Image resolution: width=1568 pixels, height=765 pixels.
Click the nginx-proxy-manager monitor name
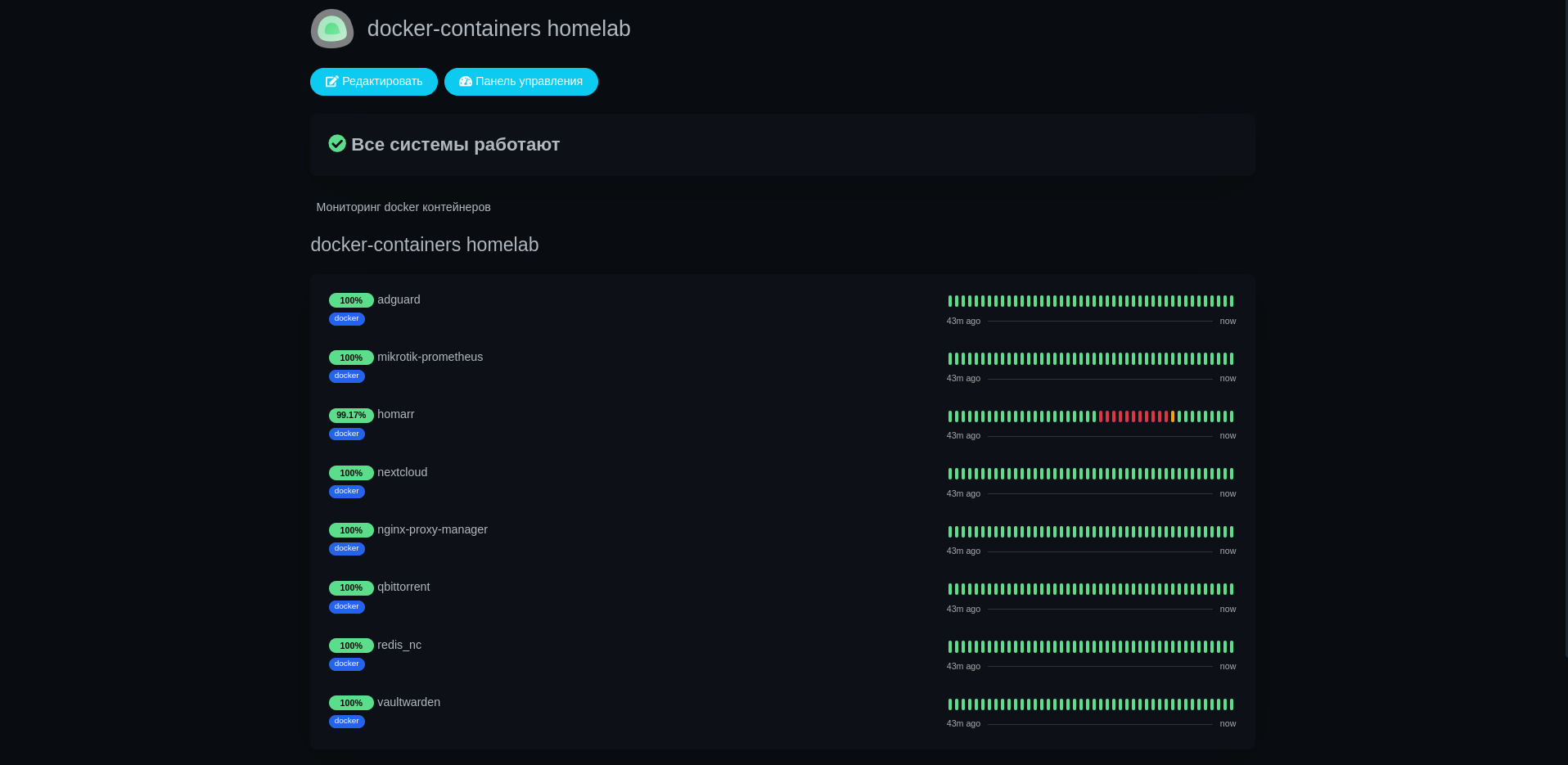click(x=433, y=529)
